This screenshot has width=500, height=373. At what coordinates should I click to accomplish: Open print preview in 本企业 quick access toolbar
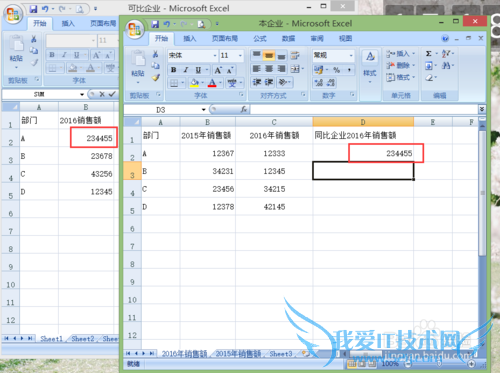pos(201,24)
